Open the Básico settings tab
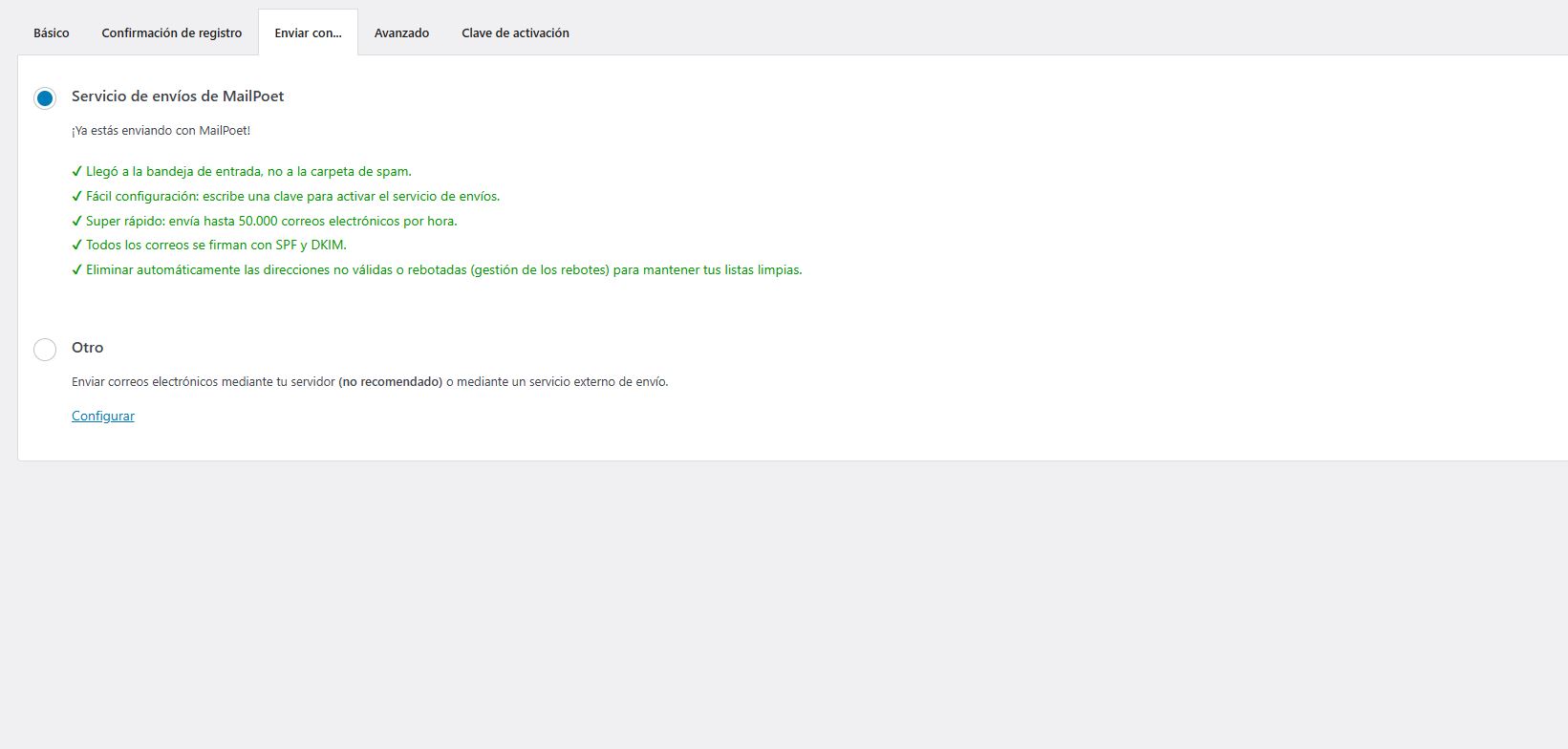 (x=52, y=32)
